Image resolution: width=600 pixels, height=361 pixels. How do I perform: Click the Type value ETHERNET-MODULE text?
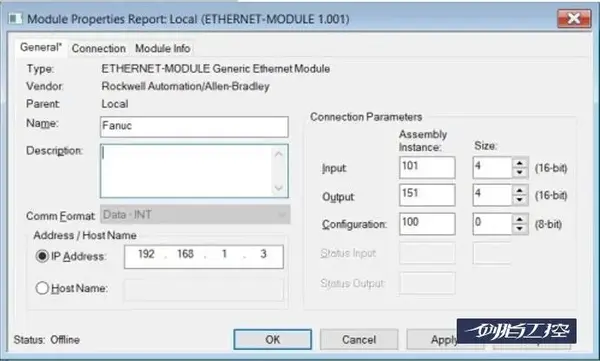click(215, 69)
